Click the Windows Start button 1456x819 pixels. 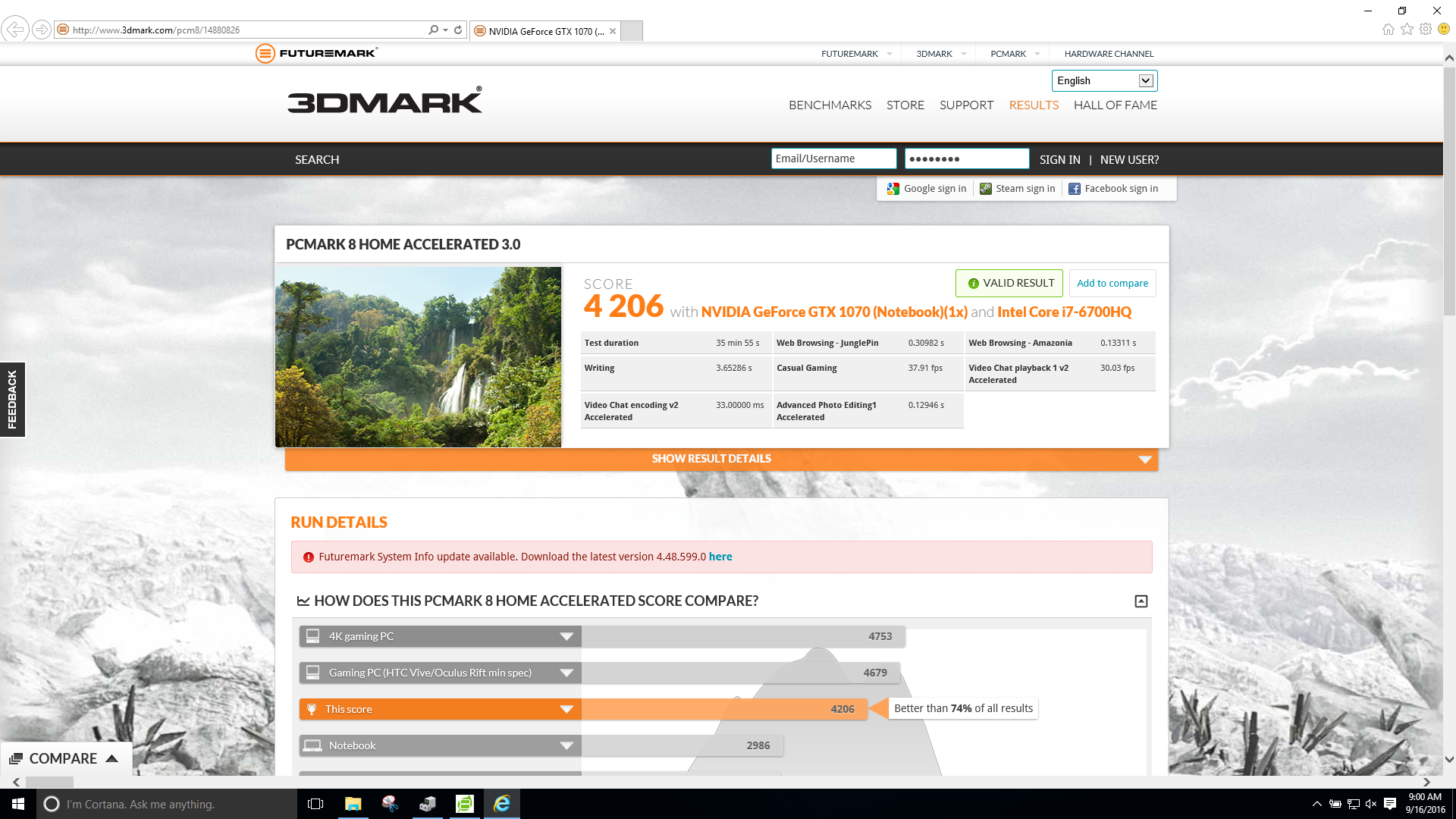pos(18,804)
